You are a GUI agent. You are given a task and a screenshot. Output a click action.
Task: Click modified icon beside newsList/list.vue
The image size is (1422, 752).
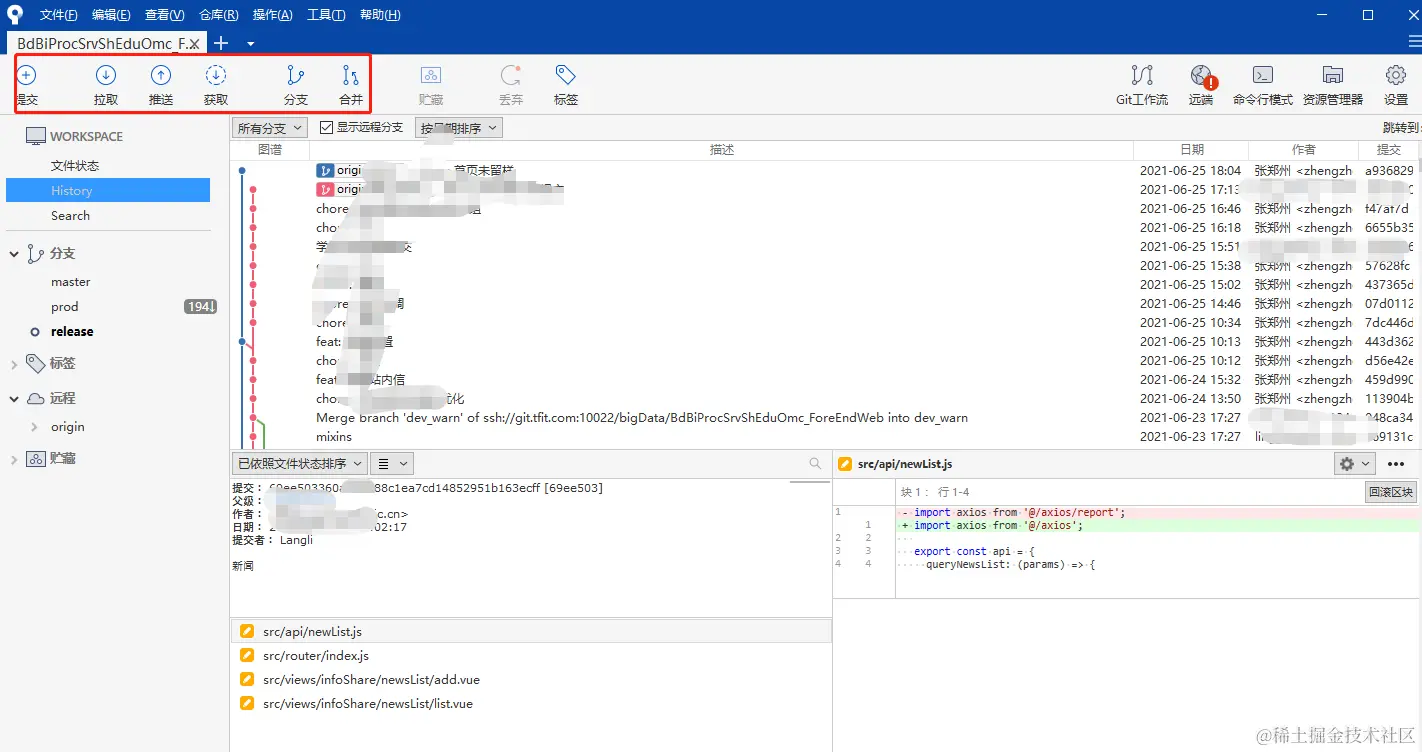pos(247,704)
